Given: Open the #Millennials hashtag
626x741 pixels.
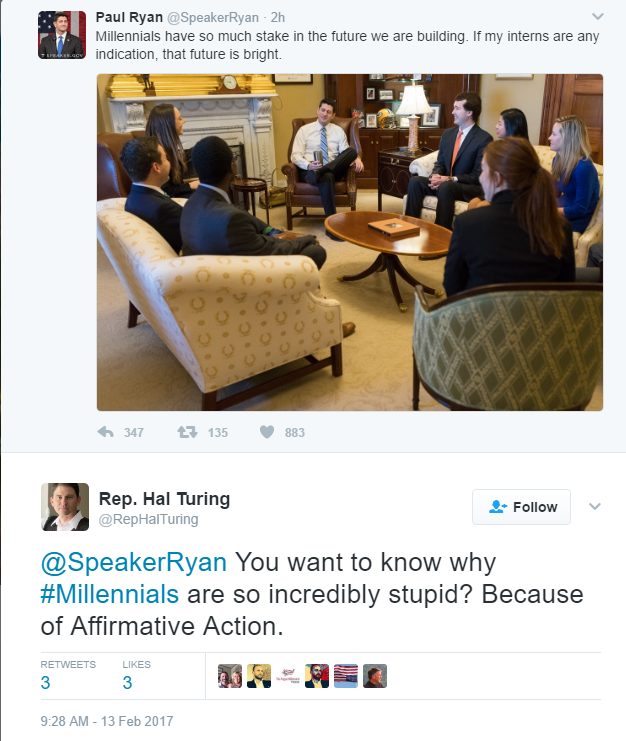Looking at the screenshot, I should [x=110, y=594].
